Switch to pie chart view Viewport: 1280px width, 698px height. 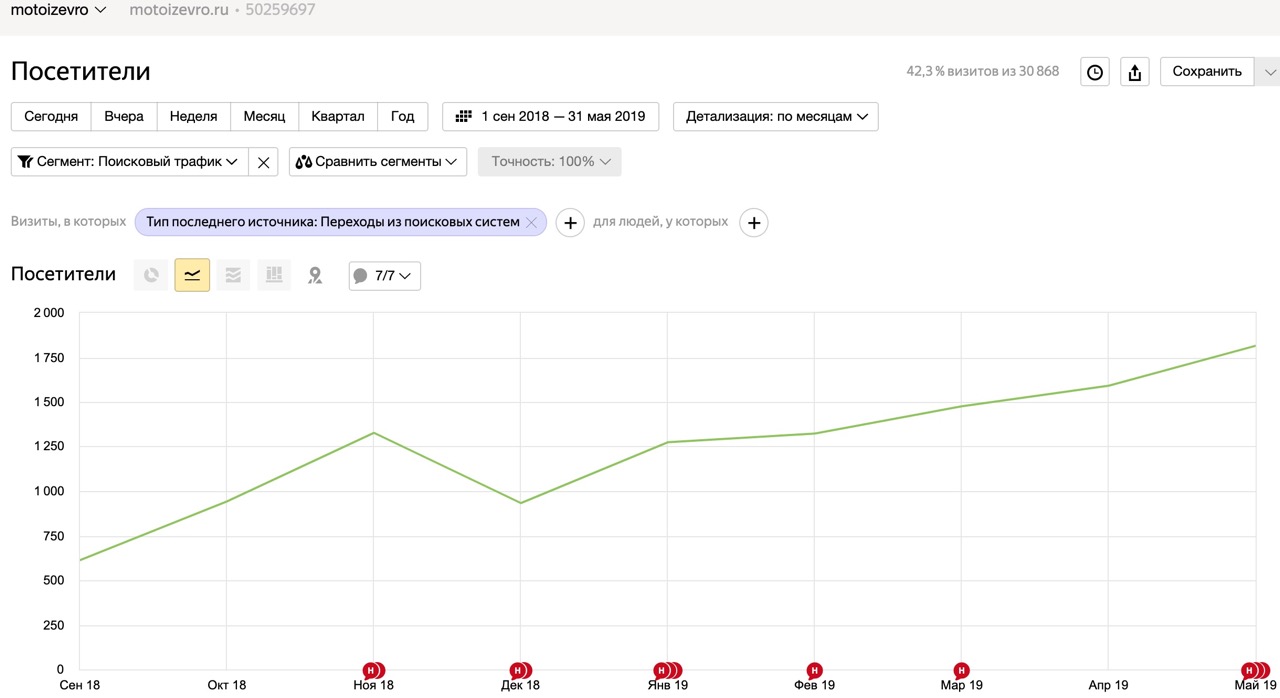pyautogui.click(x=151, y=275)
